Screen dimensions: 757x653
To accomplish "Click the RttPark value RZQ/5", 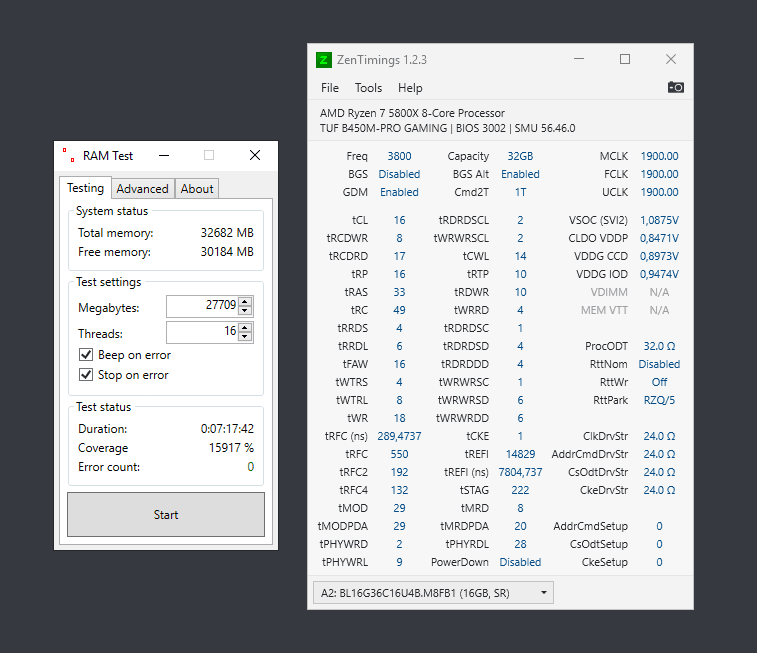I will [x=659, y=400].
